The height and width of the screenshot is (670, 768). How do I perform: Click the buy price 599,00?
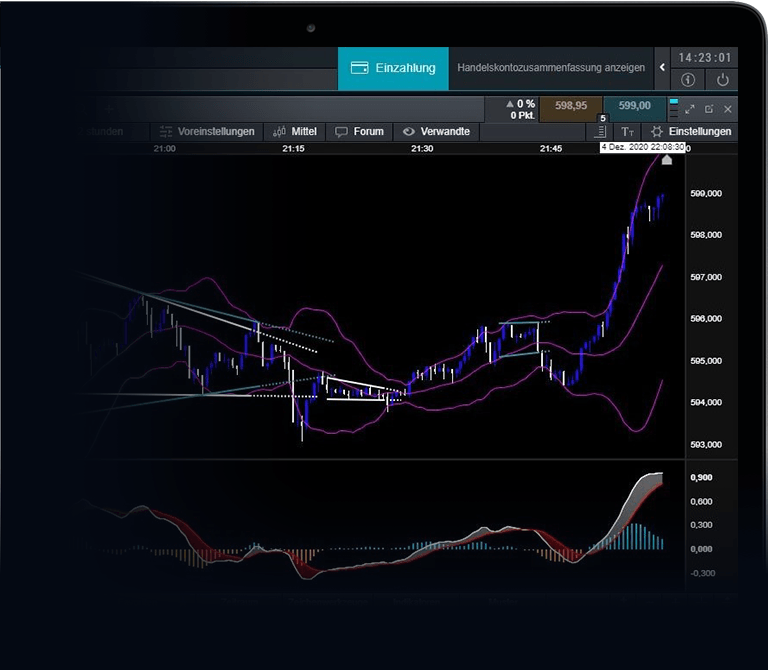634,106
